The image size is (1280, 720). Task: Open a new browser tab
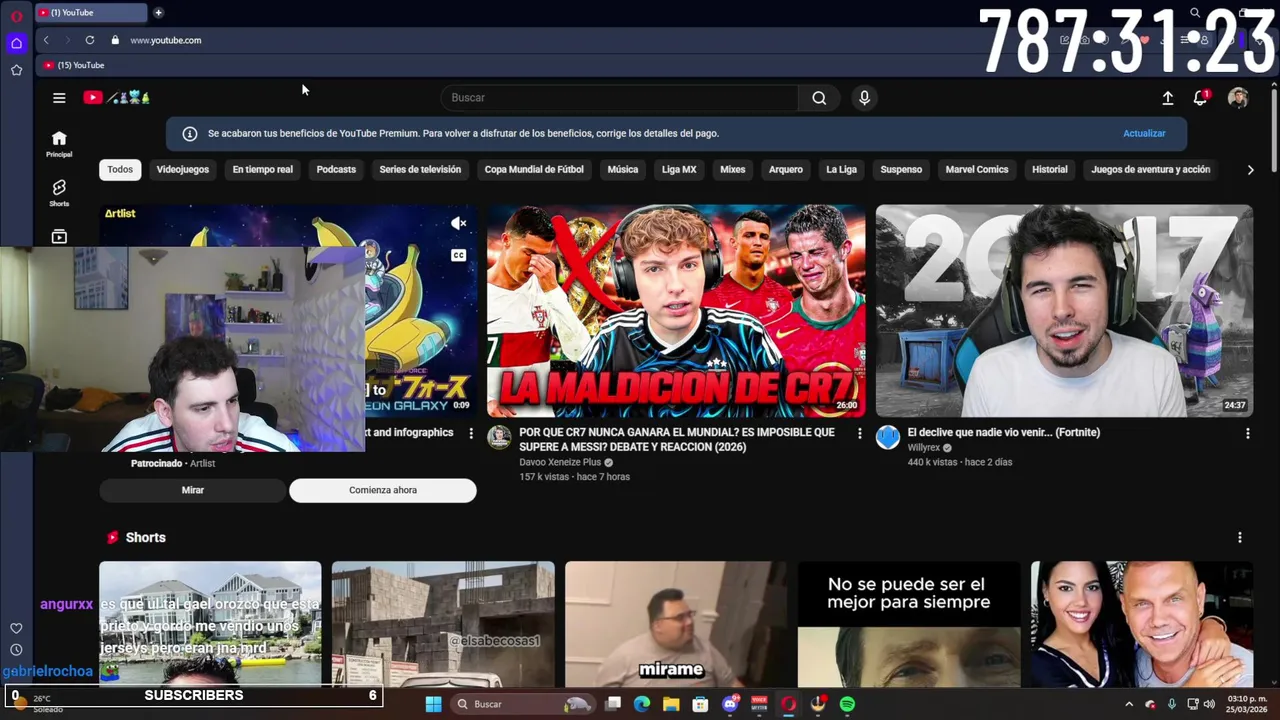pyautogui.click(x=158, y=12)
